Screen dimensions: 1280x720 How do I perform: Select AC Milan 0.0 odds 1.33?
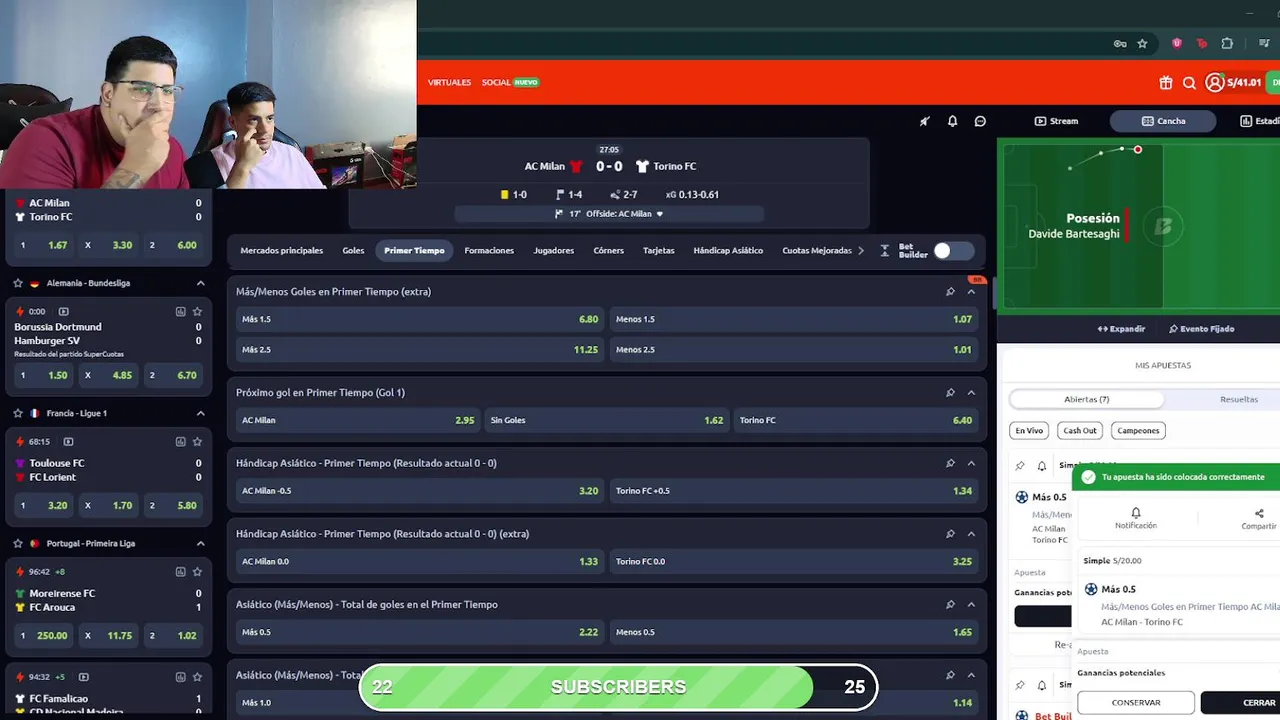[x=420, y=561]
